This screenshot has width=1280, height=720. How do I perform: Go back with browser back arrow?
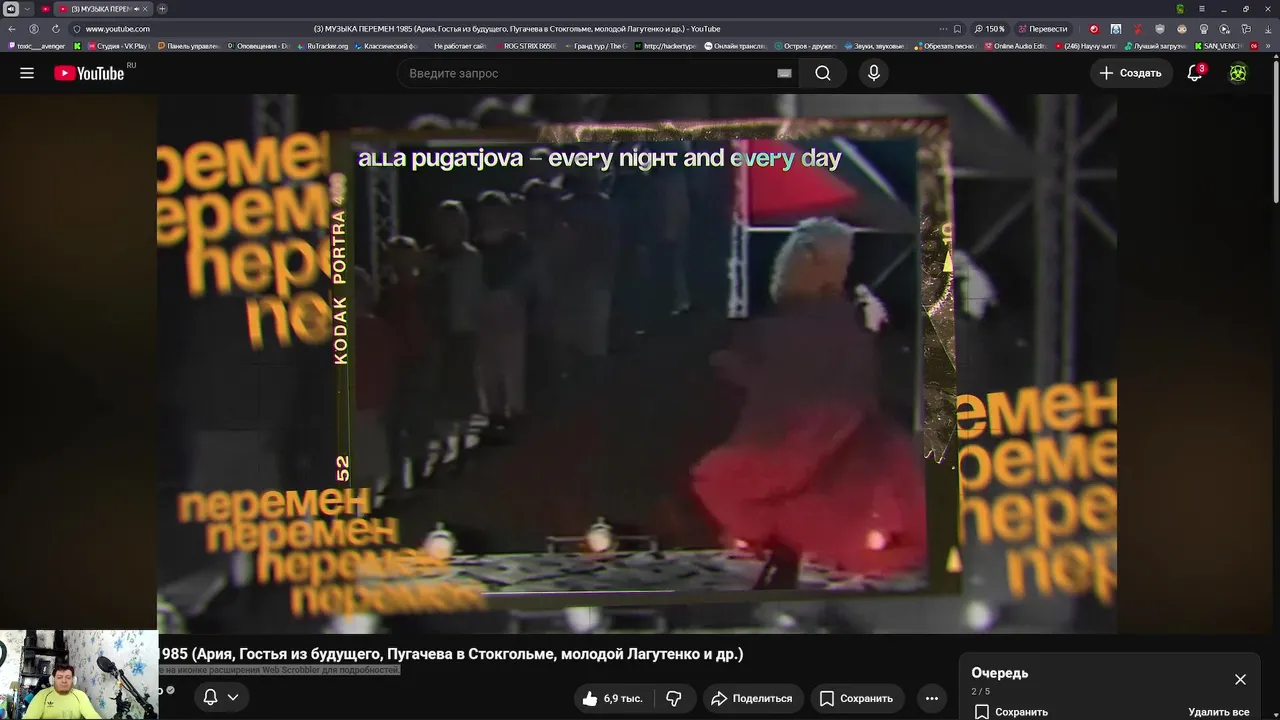(x=12, y=29)
